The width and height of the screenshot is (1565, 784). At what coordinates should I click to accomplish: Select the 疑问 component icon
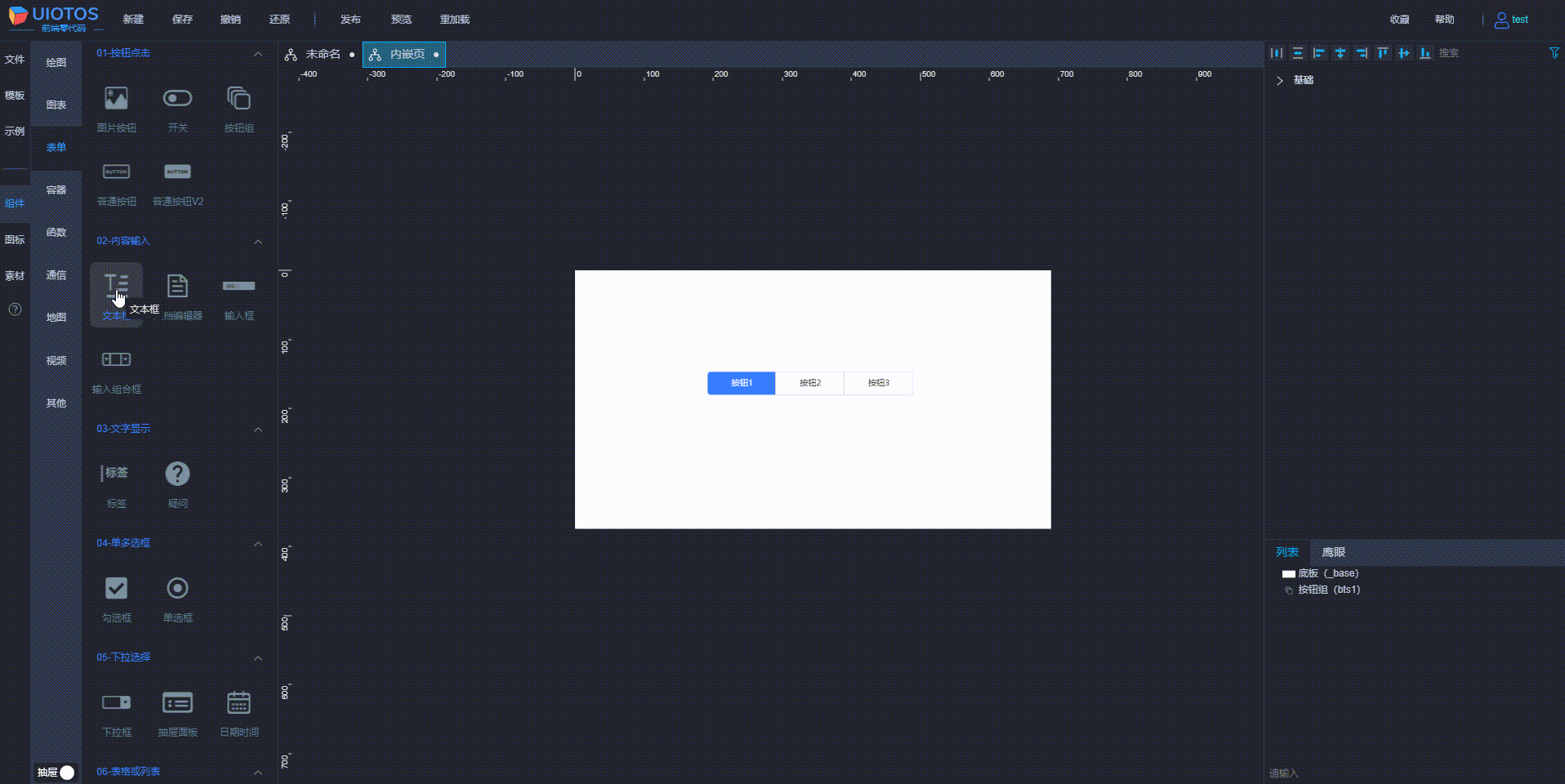(x=177, y=474)
